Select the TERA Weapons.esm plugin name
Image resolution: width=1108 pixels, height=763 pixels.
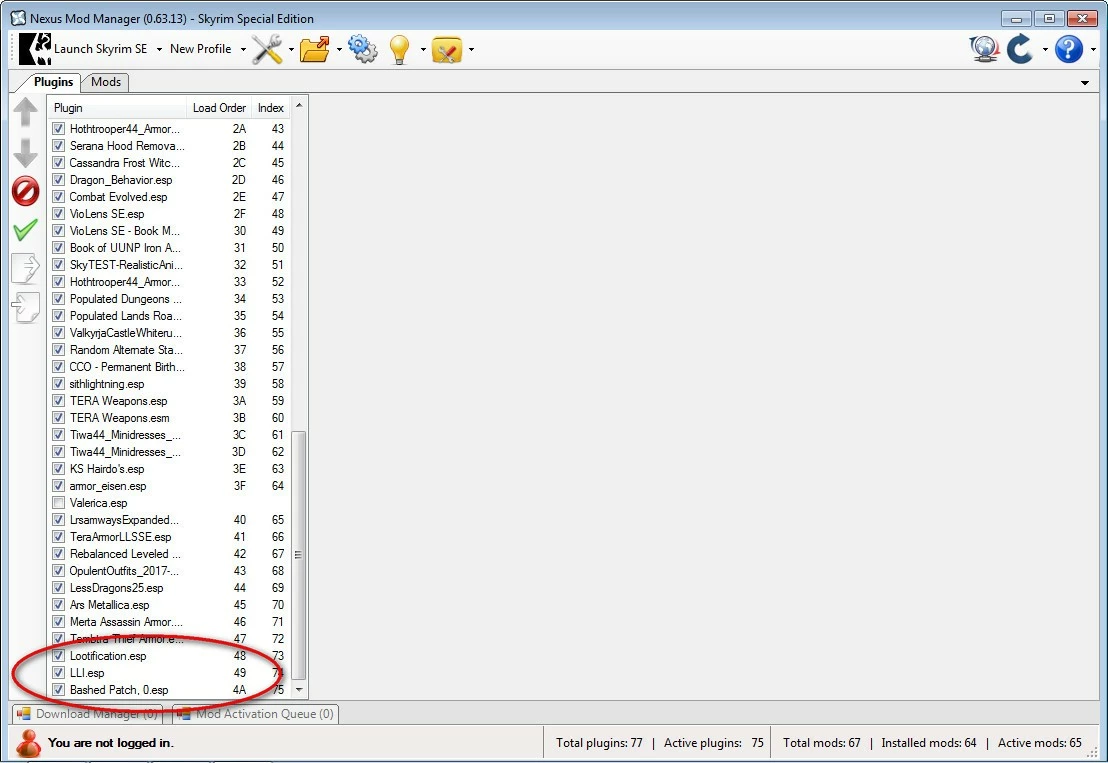(119, 418)
